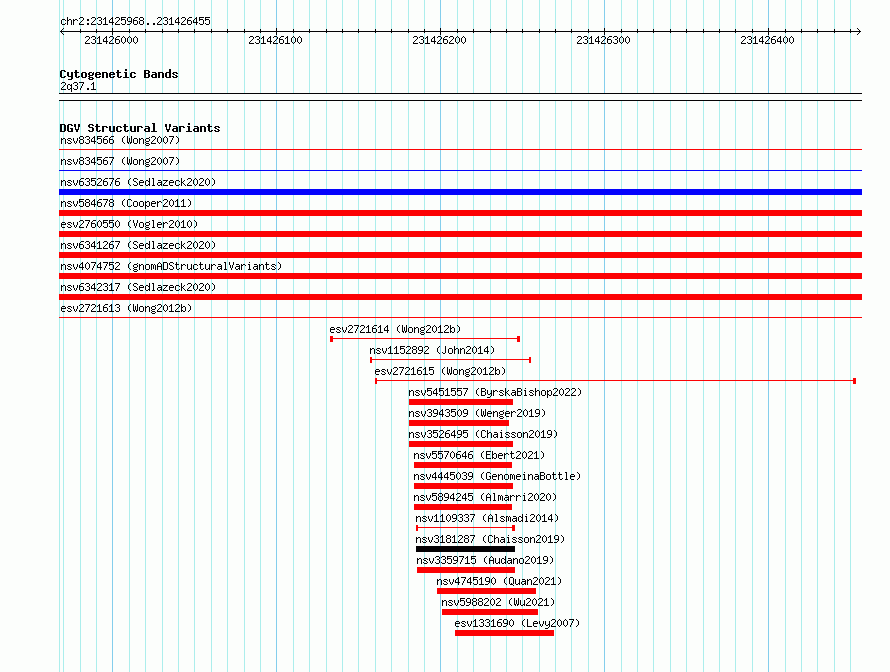Screen dimensions: 890x672
Task: Open the esv2721615 (Wong2012b) variant label
Action: 440,371
